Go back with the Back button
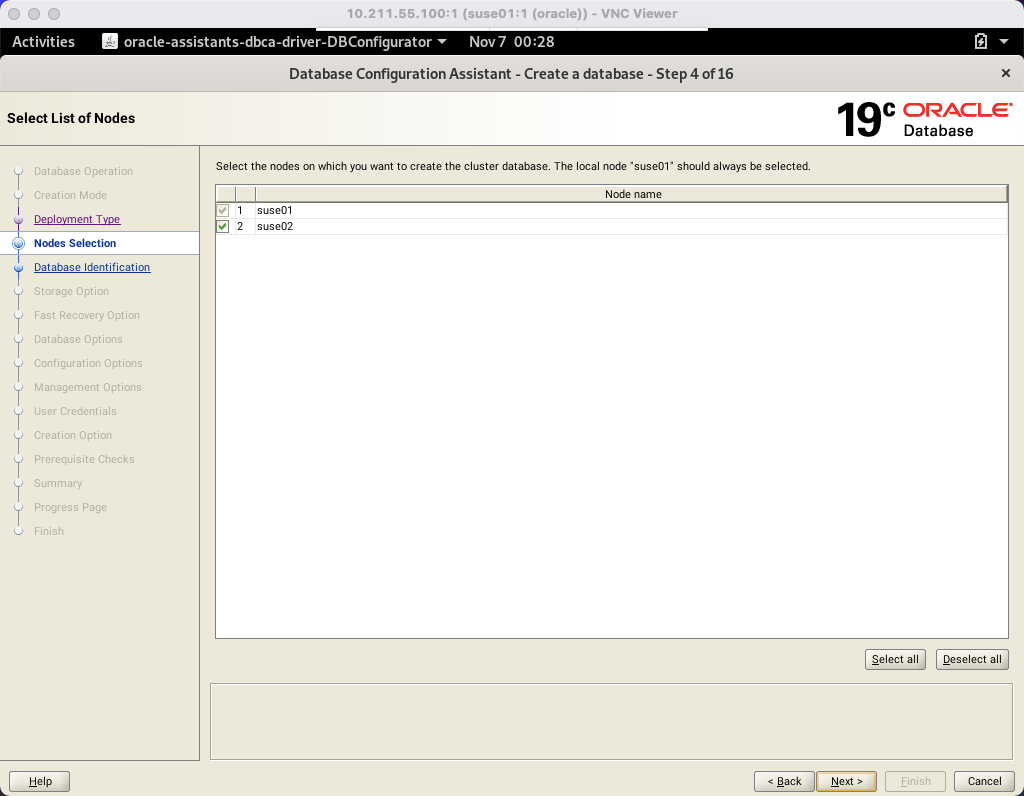Image resolution: width=1024 pixels, height=796 pixels. [784, 781]
